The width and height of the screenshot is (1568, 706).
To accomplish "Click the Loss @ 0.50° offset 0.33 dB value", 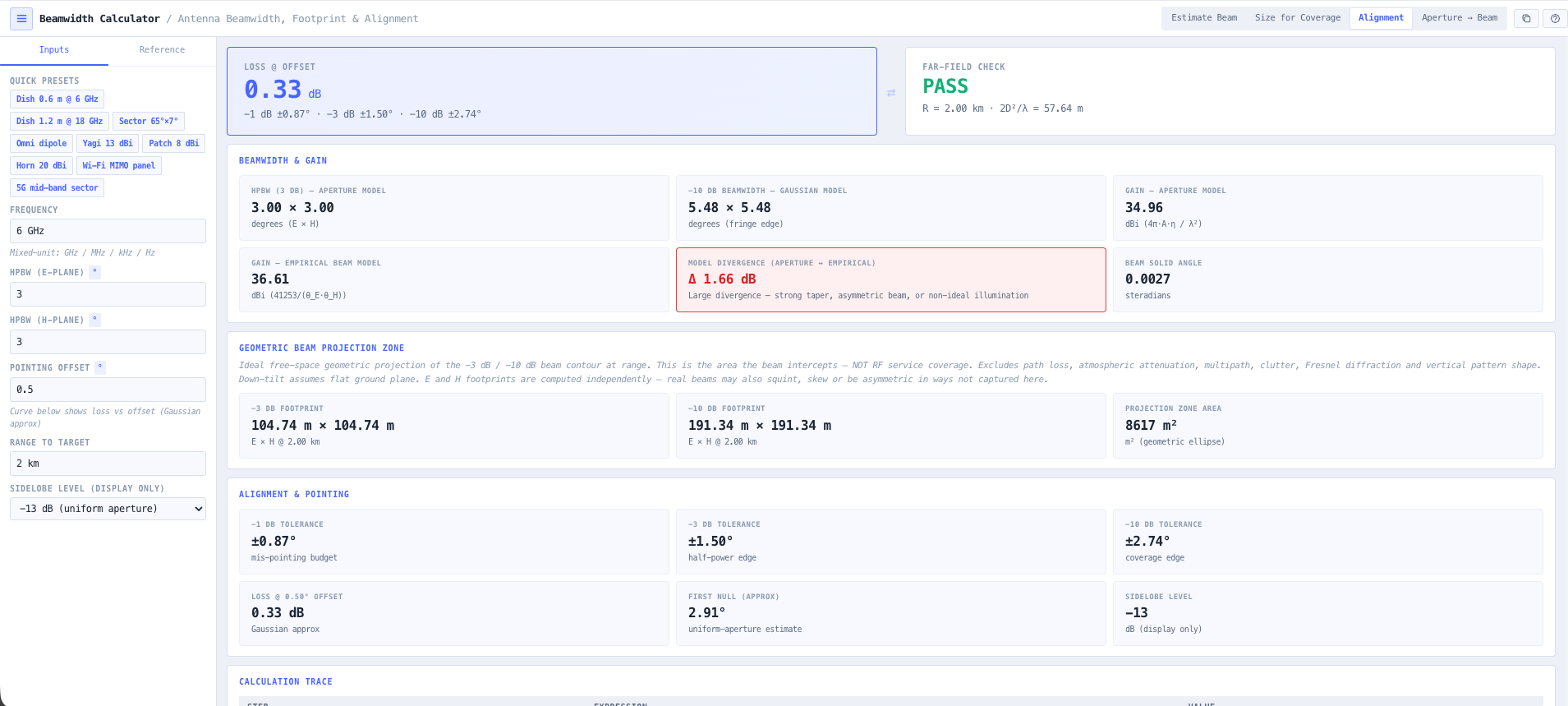I will [x=278, y=613].
